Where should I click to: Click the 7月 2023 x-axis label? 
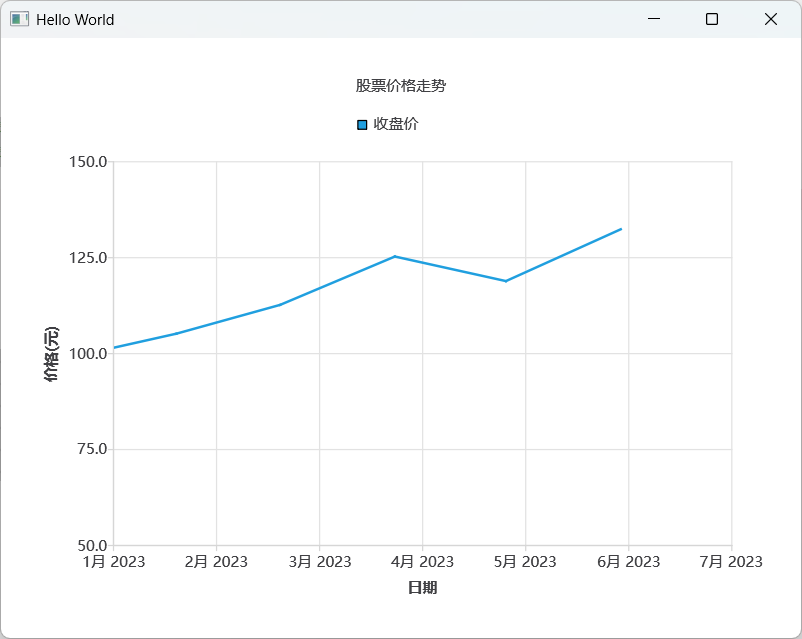point(731,562)
